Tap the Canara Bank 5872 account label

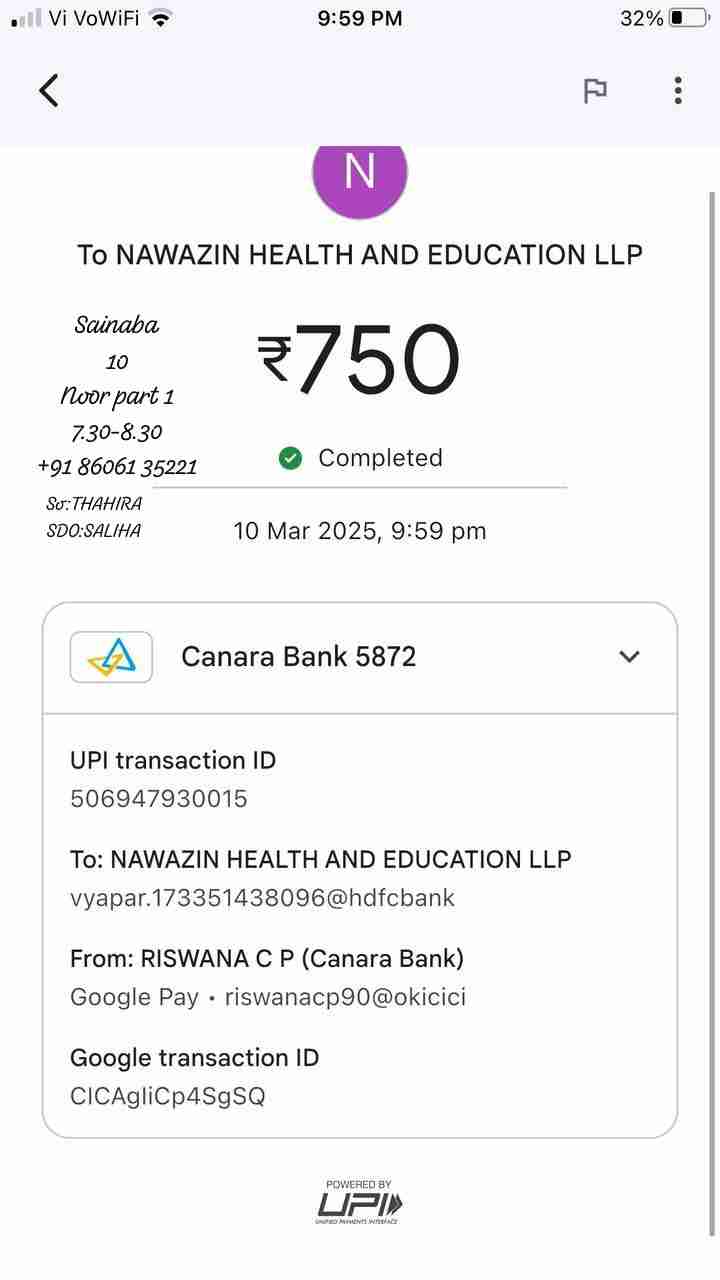pyautogui.click(x=298, y=657)
